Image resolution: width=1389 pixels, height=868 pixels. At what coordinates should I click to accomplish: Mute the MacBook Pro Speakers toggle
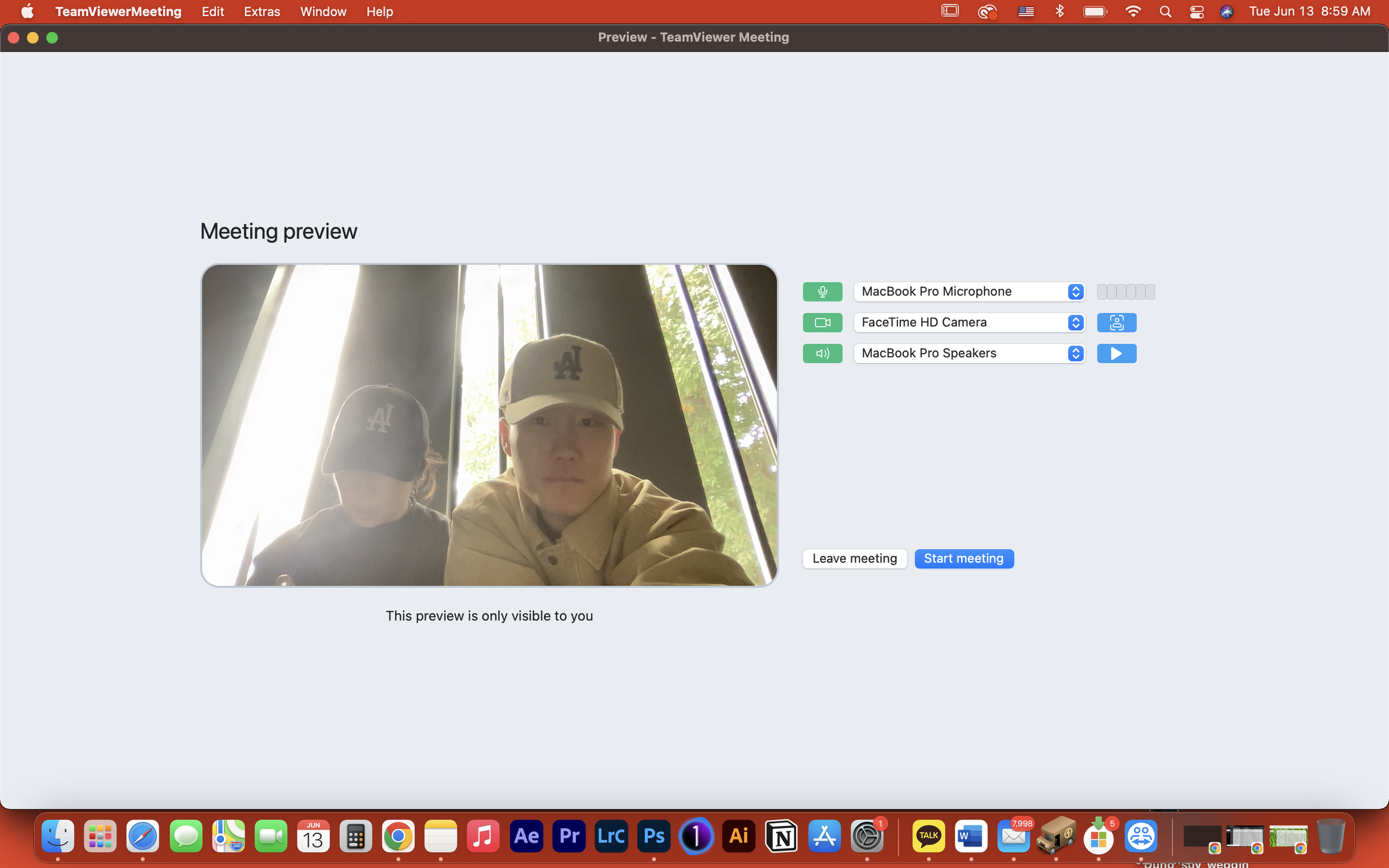(822, 354)
